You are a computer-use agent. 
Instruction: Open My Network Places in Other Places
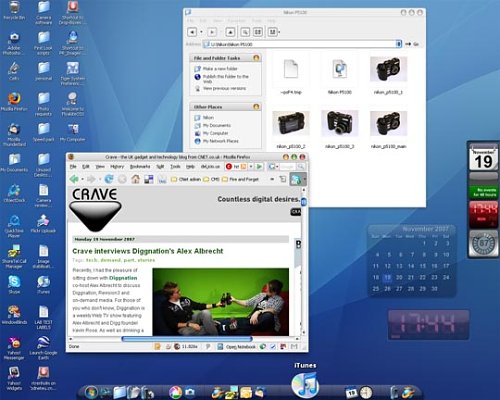tap(220, 141)
